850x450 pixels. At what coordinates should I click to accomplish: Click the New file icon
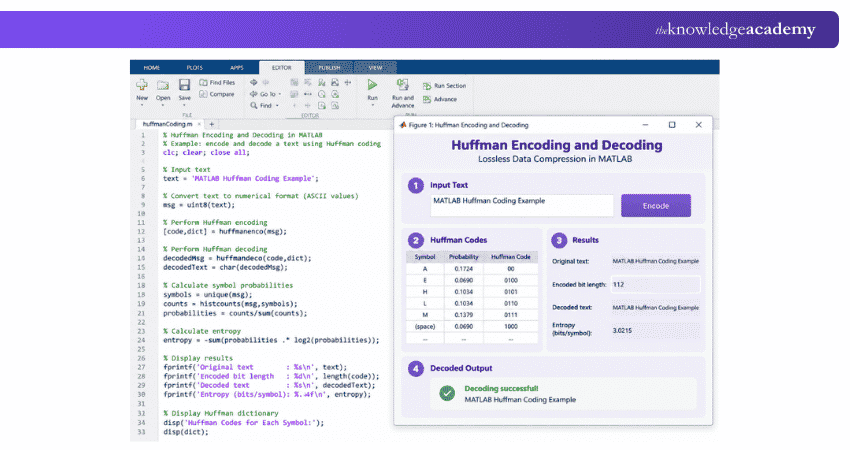142,85
